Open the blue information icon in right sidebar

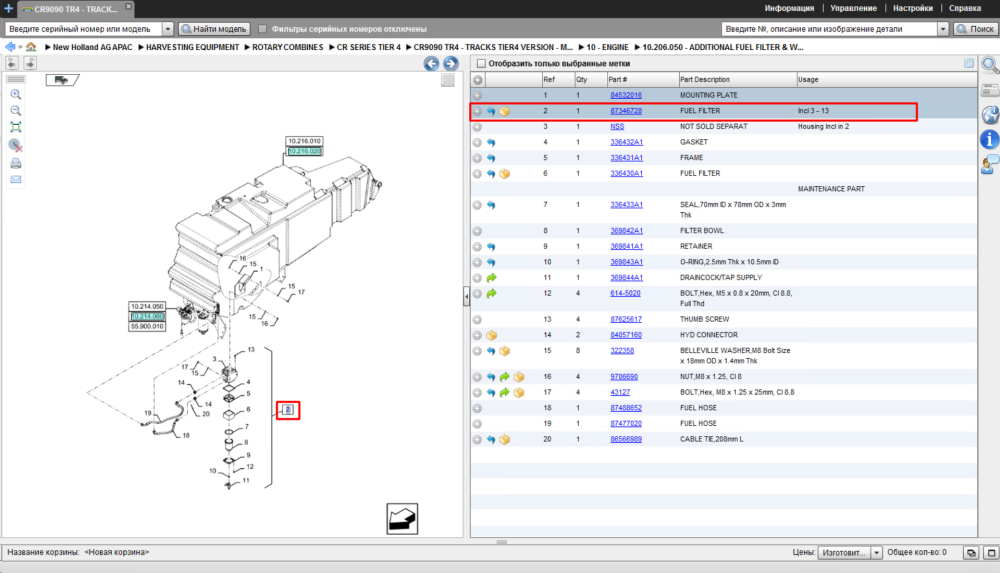[x=990, y=139]
